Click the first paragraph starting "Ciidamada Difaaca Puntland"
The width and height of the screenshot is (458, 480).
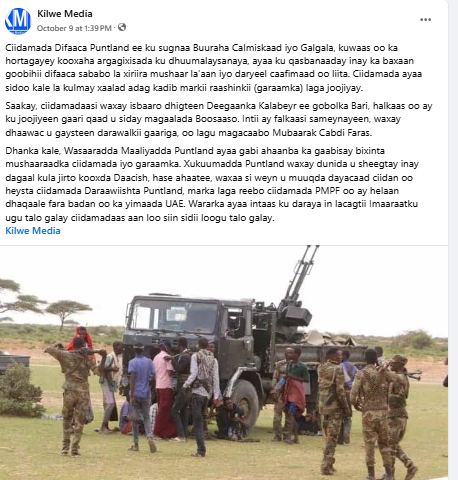point(214,68)
